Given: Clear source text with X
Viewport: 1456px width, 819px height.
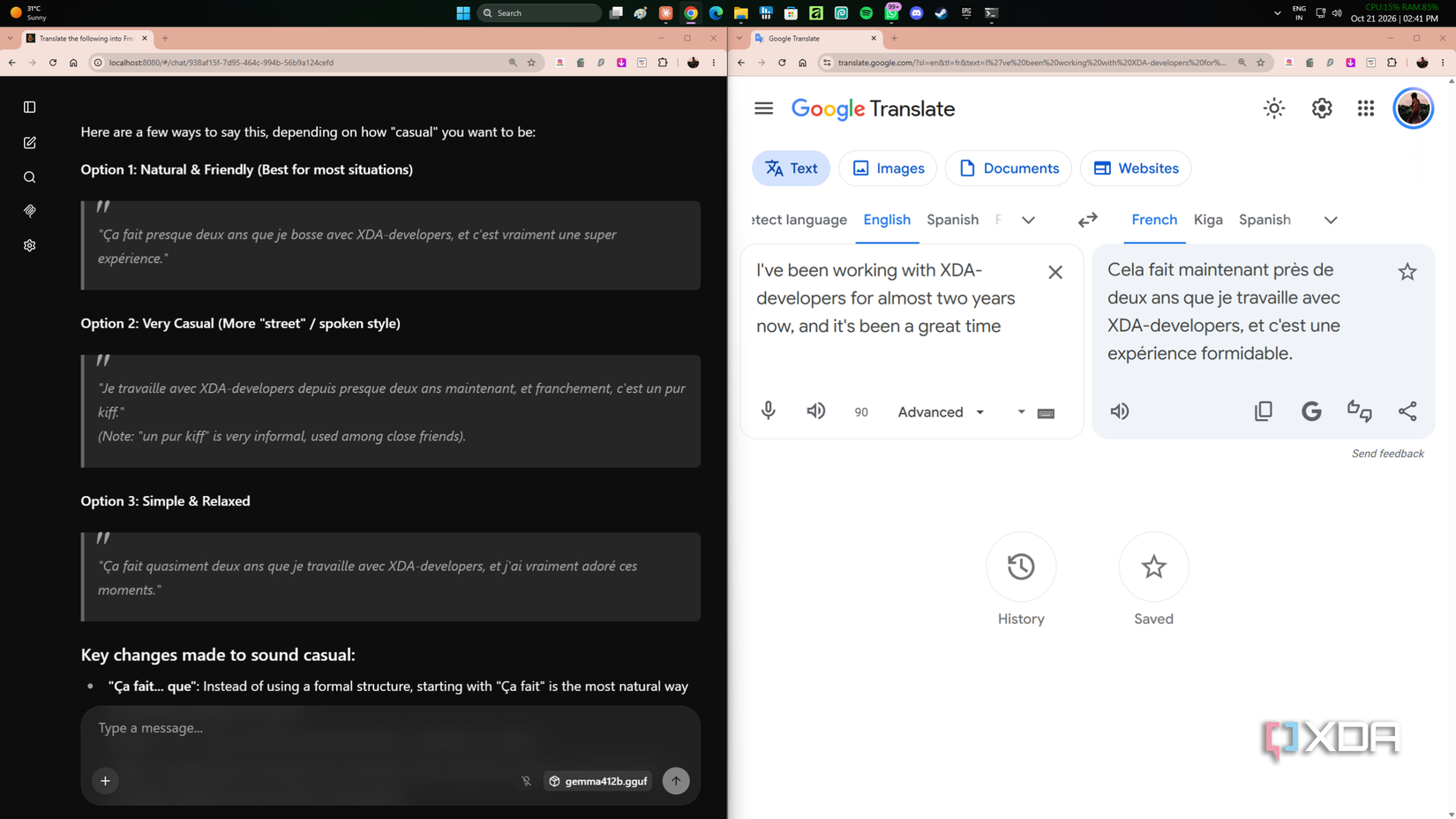Looking at the screenshot, I should [1054, 272].
